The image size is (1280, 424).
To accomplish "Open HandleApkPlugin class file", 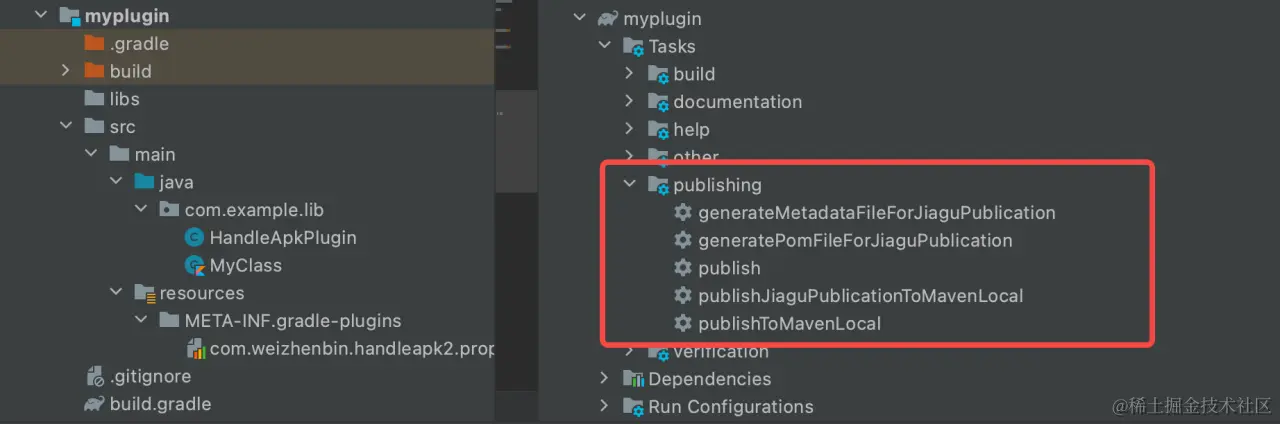I will click(283, 238).
